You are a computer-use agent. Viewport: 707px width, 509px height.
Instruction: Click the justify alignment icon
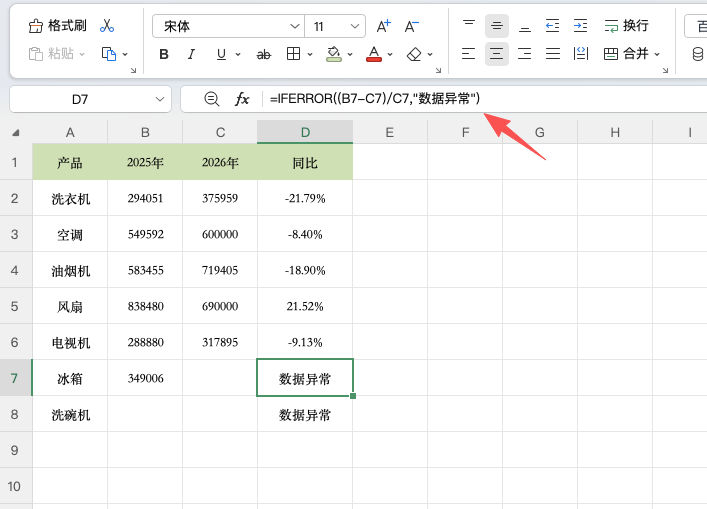tap(552, 54)
